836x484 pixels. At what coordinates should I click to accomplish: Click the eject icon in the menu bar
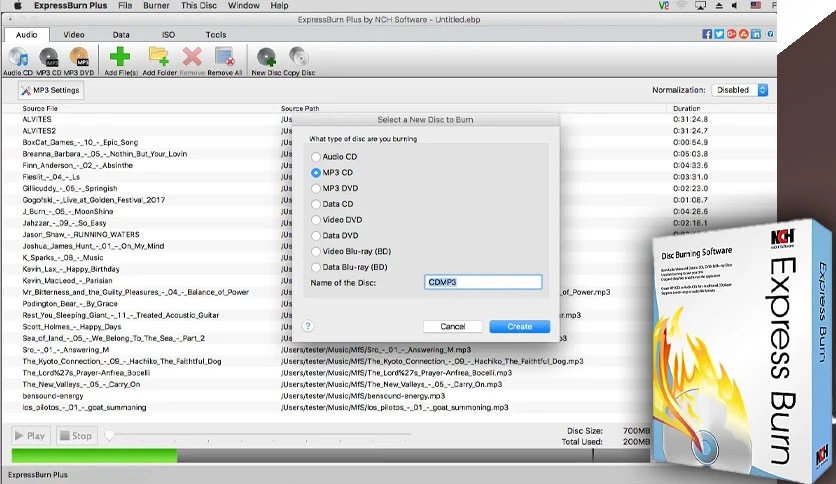coord(719,5)
